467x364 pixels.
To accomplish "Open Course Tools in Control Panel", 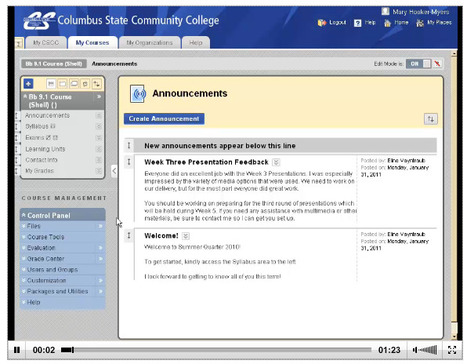I will (46, 237).
